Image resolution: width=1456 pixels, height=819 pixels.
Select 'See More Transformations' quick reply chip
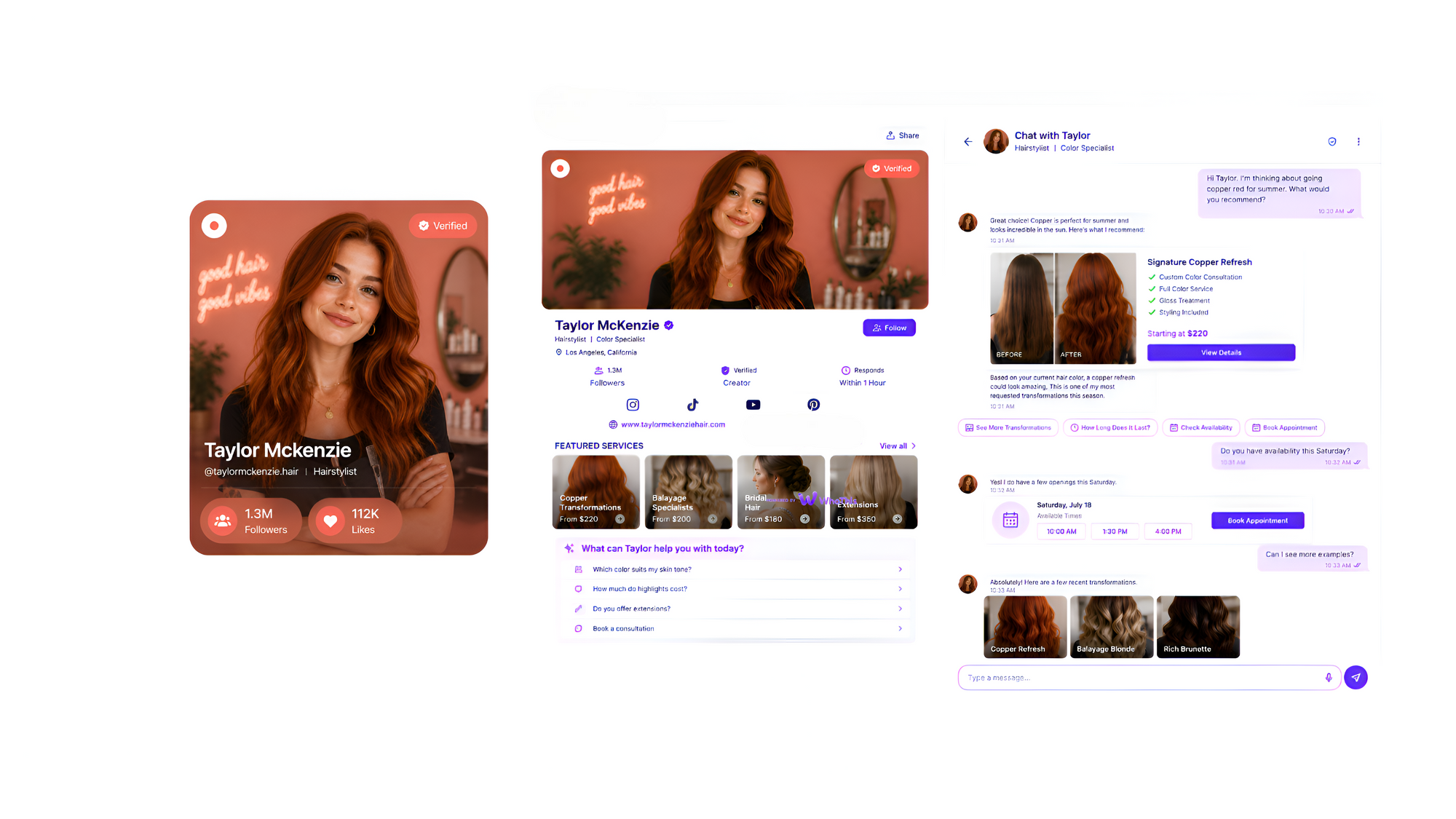(1008, 428)
